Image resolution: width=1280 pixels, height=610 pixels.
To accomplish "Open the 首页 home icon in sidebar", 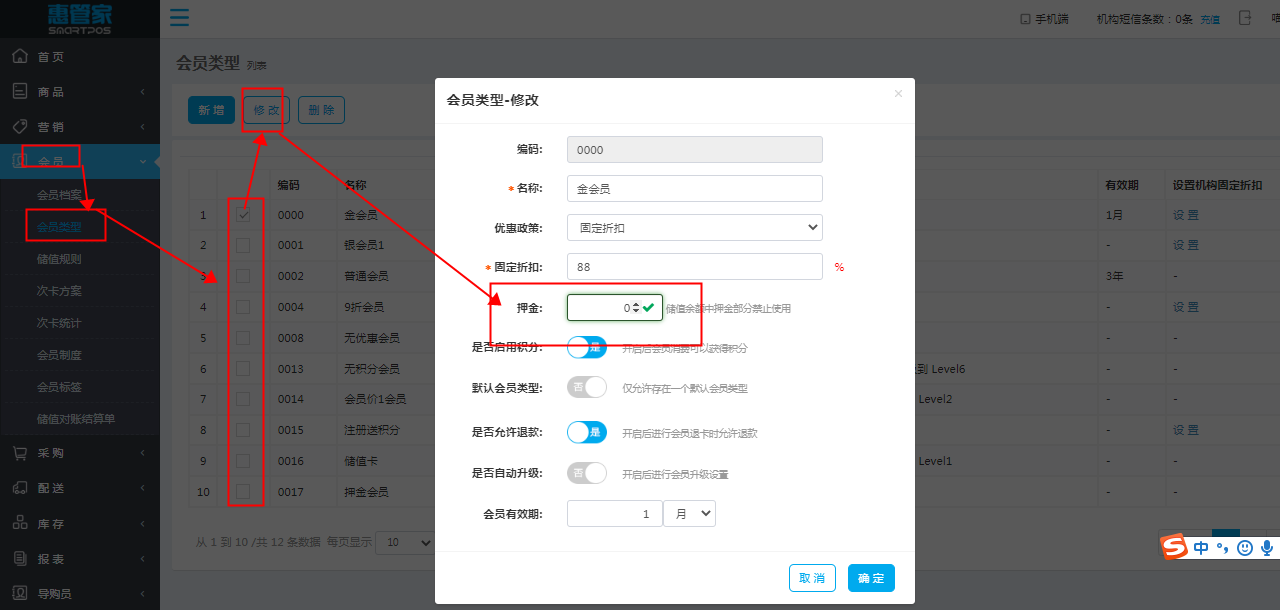I will (x=20, y=57).
